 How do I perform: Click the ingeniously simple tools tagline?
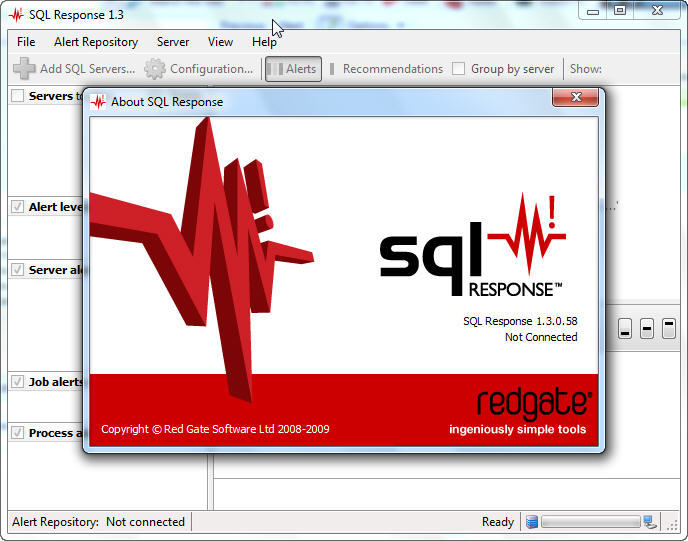point(517,429)
